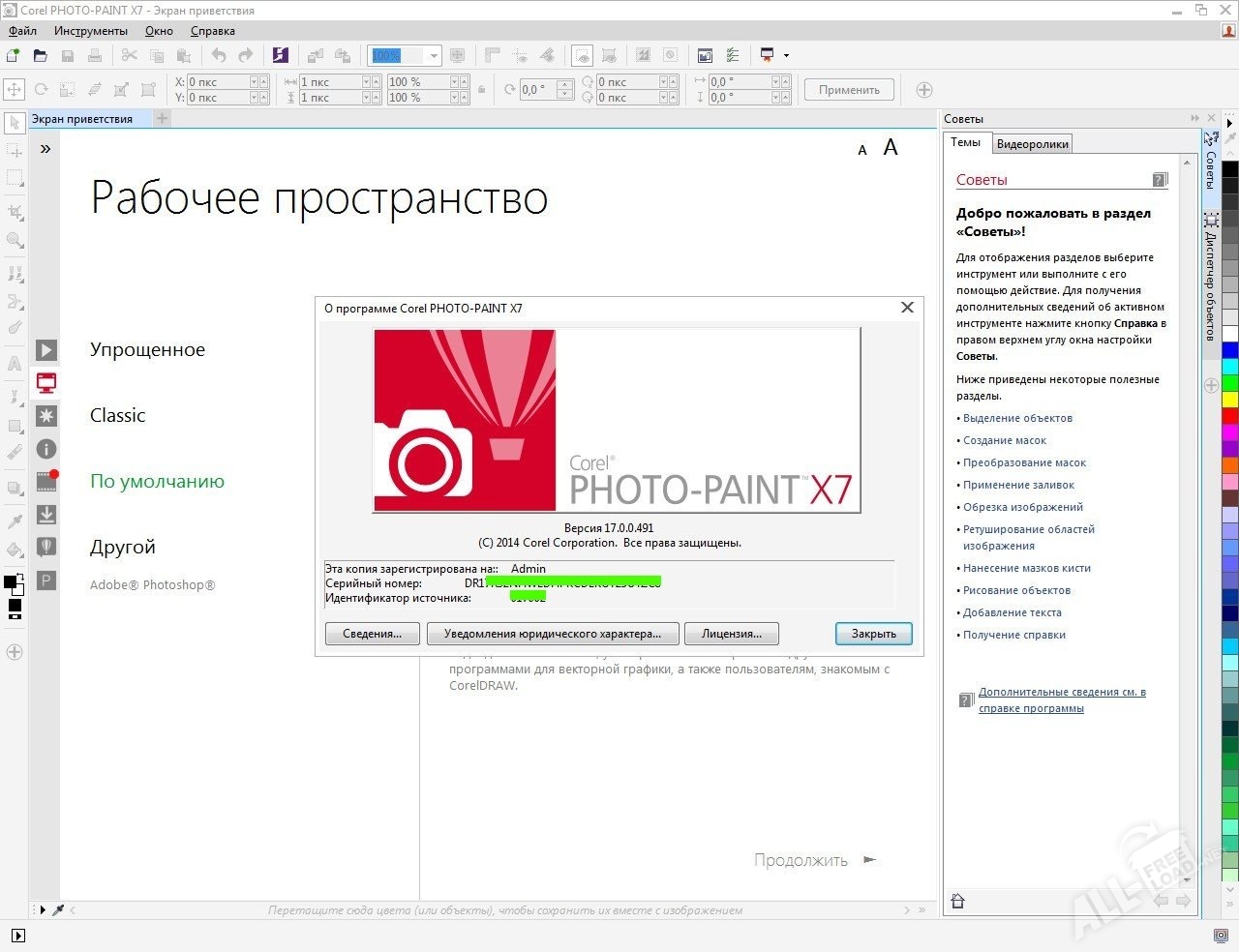Launch the Corel application launcher icon

(281, 56)
